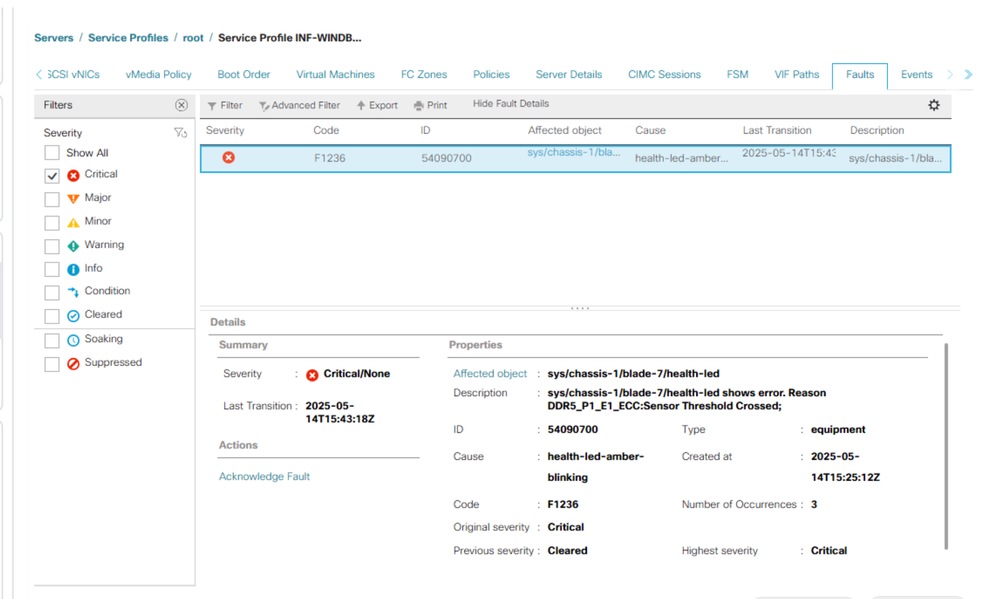Sort by the Code column header
Image resolution: width=999 pixels, height=599 pixels.
pos(326,130)
